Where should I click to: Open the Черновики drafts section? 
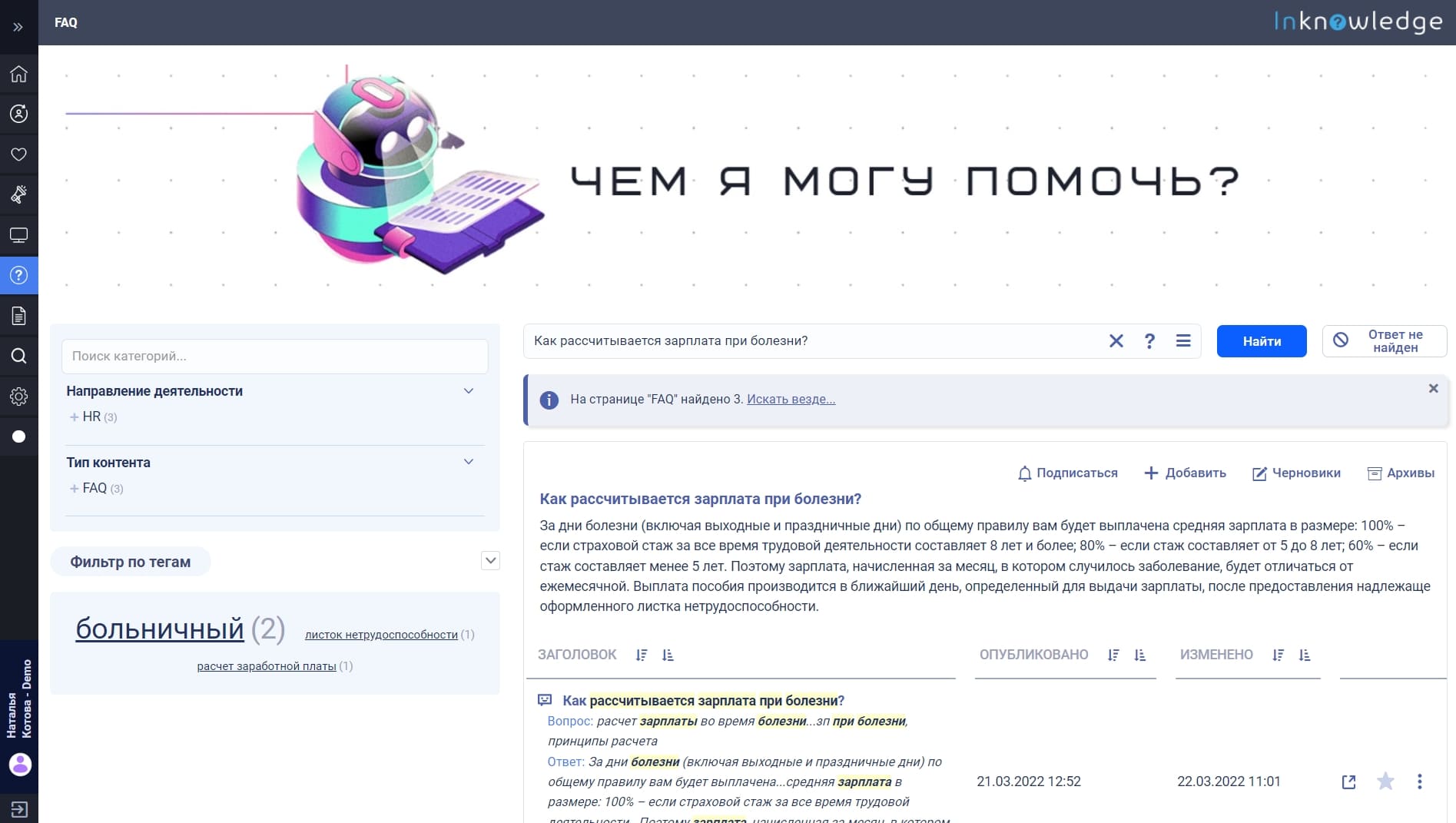point(1296,473)
